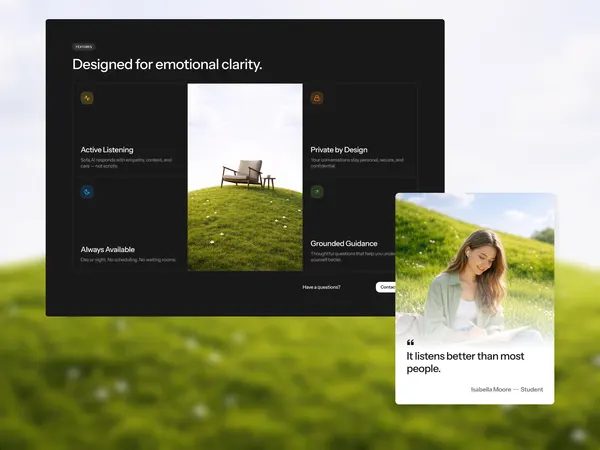Click the Active Listening description about empathy

coord(126,163)
